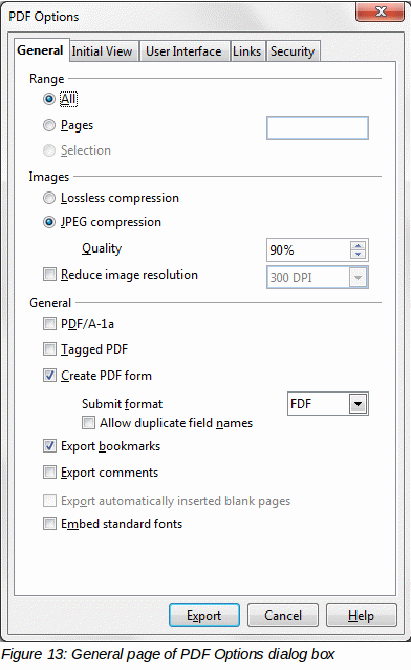The image size is (411, 670).
Task: Enable the PDF/A-1a checkbox
Action: click(50, 323)
